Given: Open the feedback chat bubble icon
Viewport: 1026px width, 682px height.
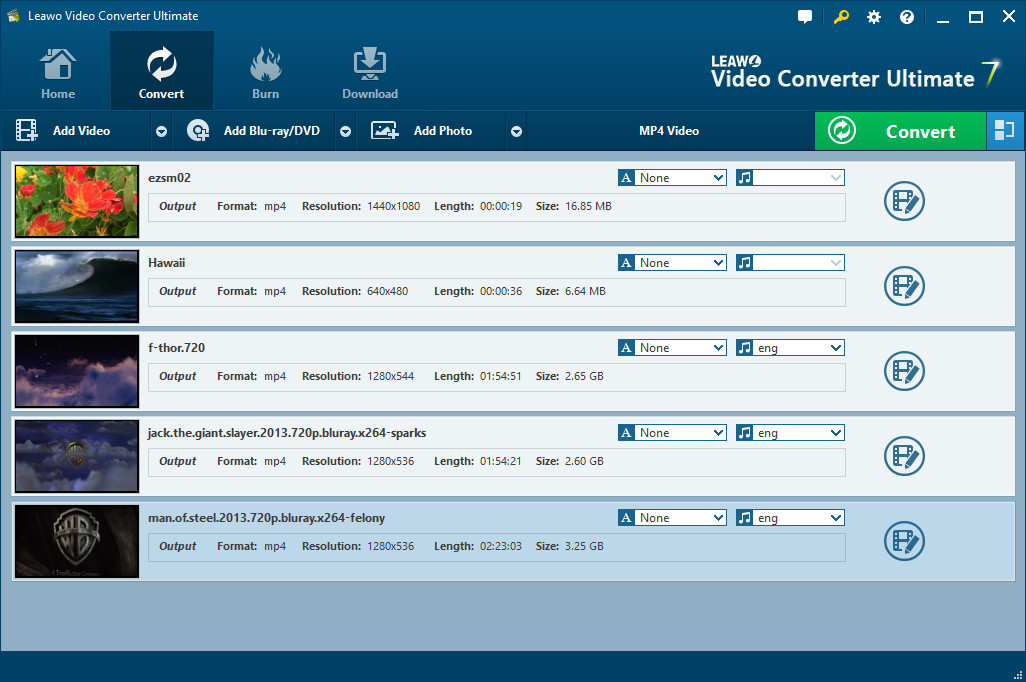Looking at the screenshot, I should pos(806,17).
